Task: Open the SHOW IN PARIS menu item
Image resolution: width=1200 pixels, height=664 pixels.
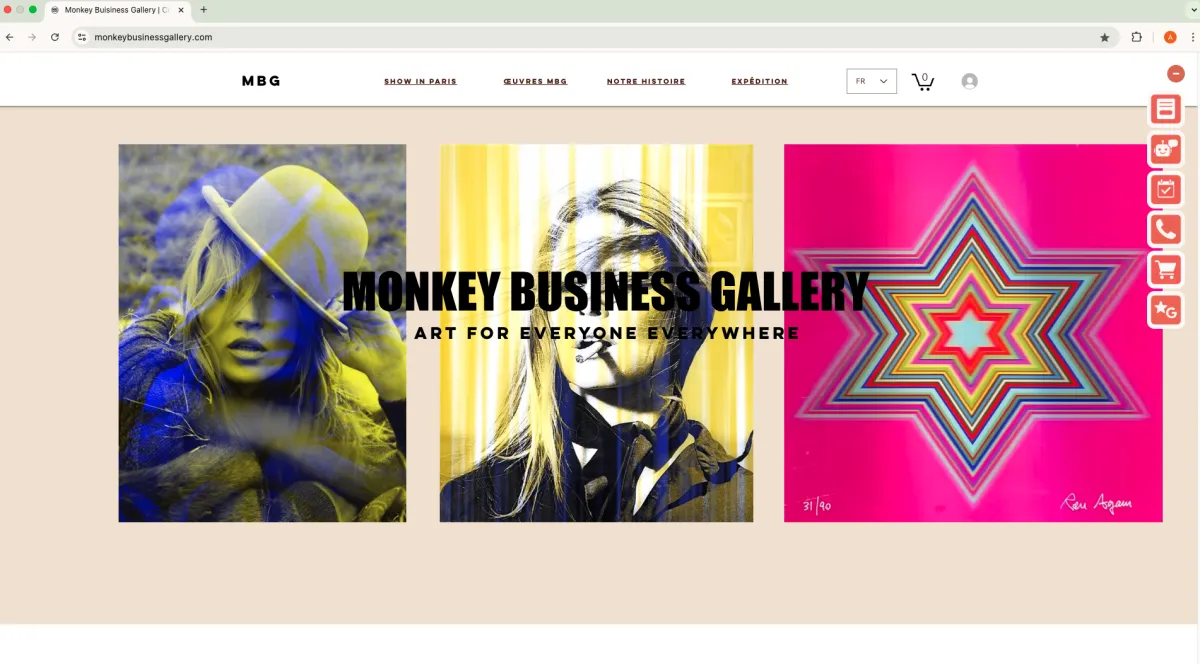Action: point(420,81)
